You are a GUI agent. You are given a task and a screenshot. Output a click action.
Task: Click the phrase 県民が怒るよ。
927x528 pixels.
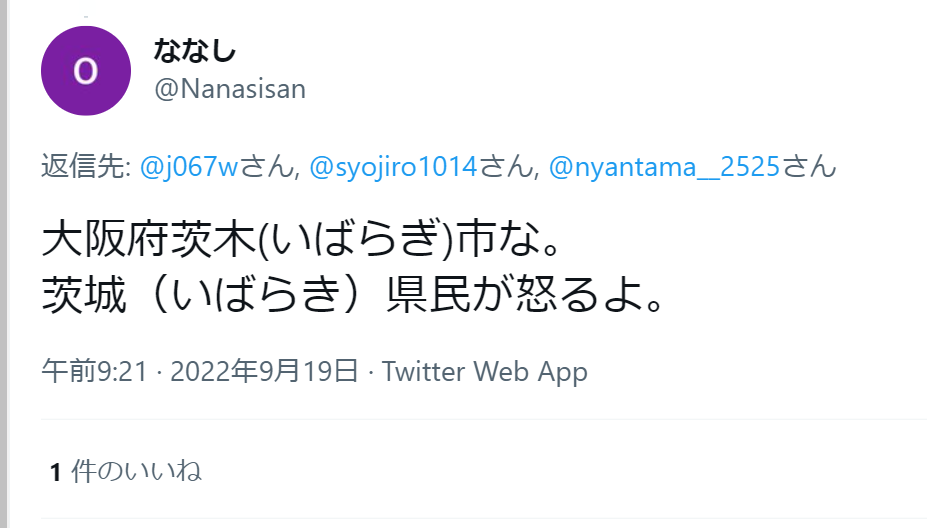(x=525, y=294)
